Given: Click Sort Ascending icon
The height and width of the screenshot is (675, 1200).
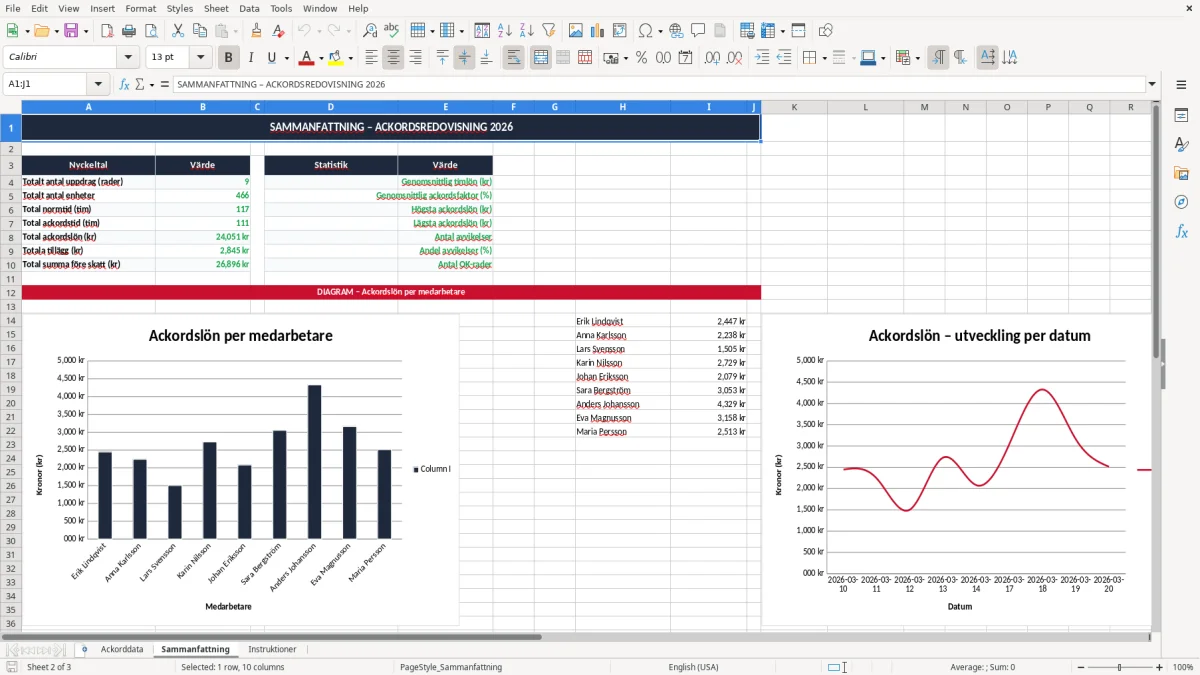Looking at the screenshot, I should (505, 31).
